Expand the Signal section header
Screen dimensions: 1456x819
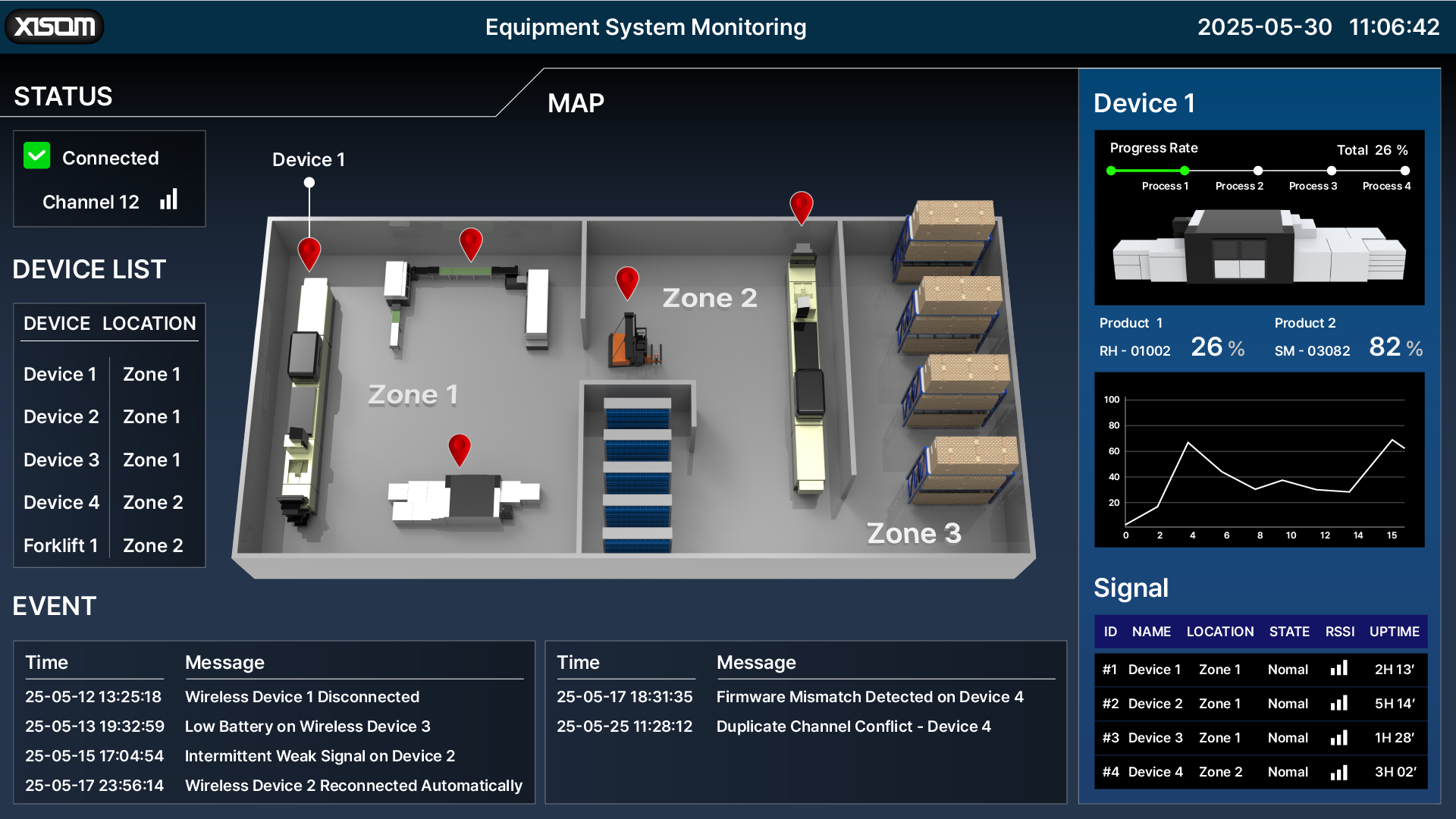[x=1131, y=588]
